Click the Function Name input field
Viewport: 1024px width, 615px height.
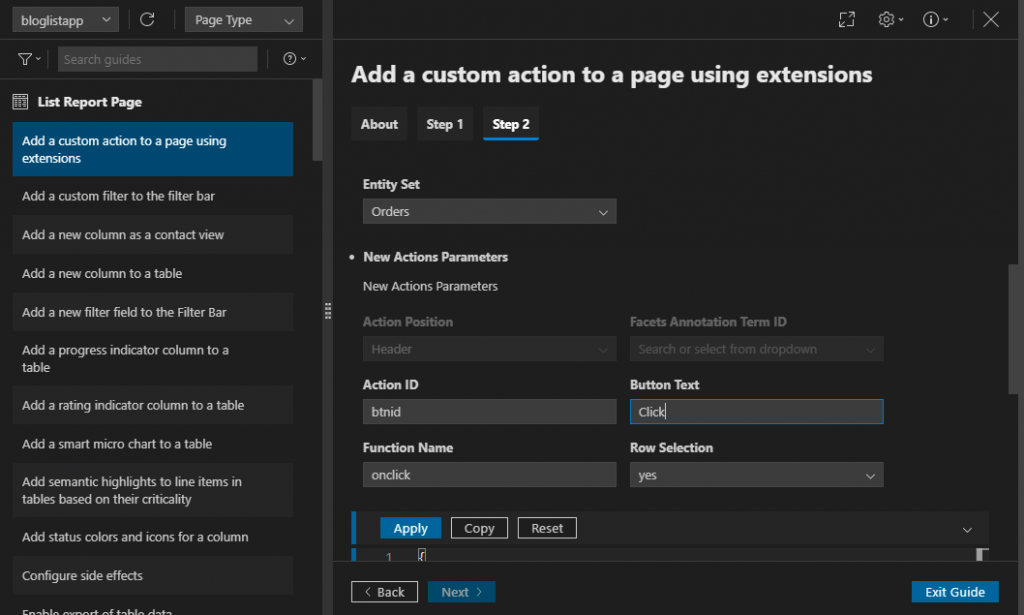tap(489, 475)
